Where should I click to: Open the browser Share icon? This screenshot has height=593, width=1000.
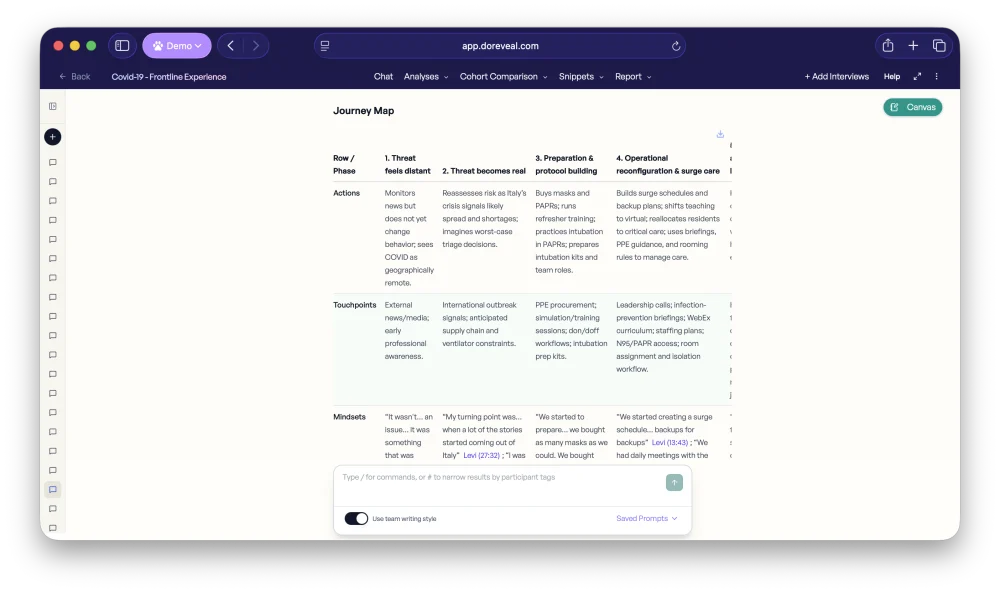click(x=888, y=45)
